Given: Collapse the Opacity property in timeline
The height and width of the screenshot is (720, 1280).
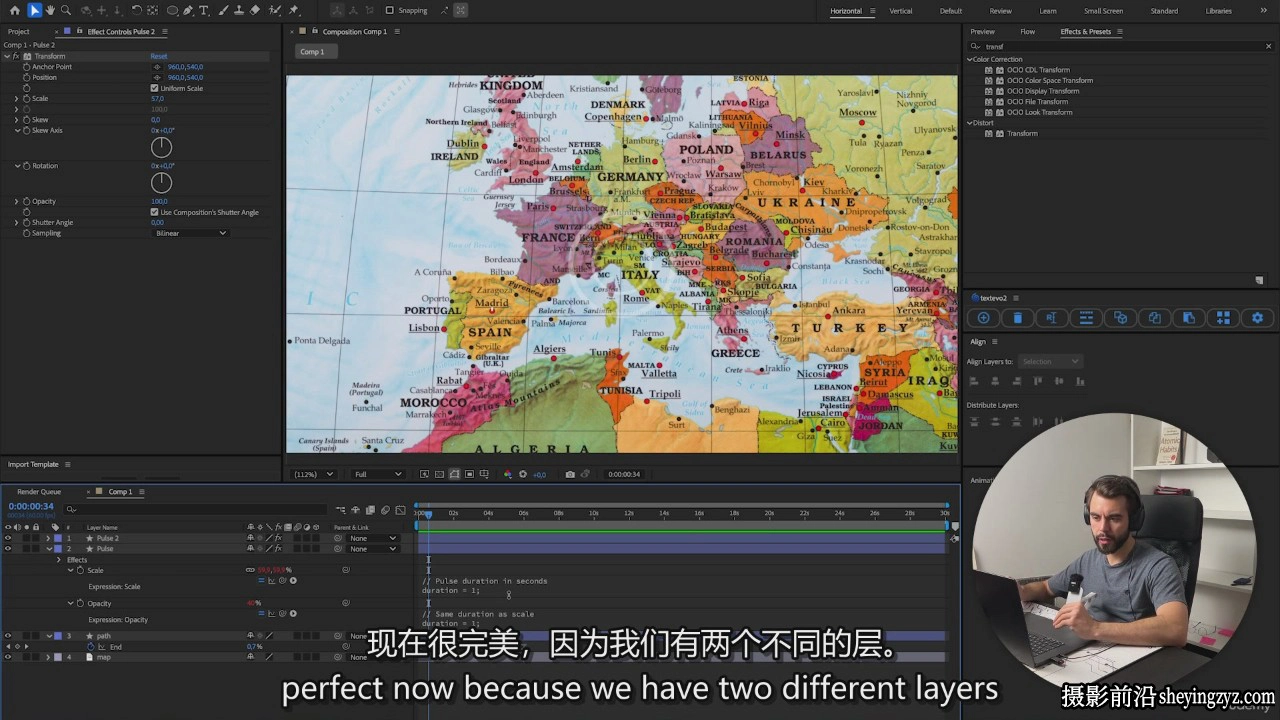Looking at the screenshot, I should [70, 603].
